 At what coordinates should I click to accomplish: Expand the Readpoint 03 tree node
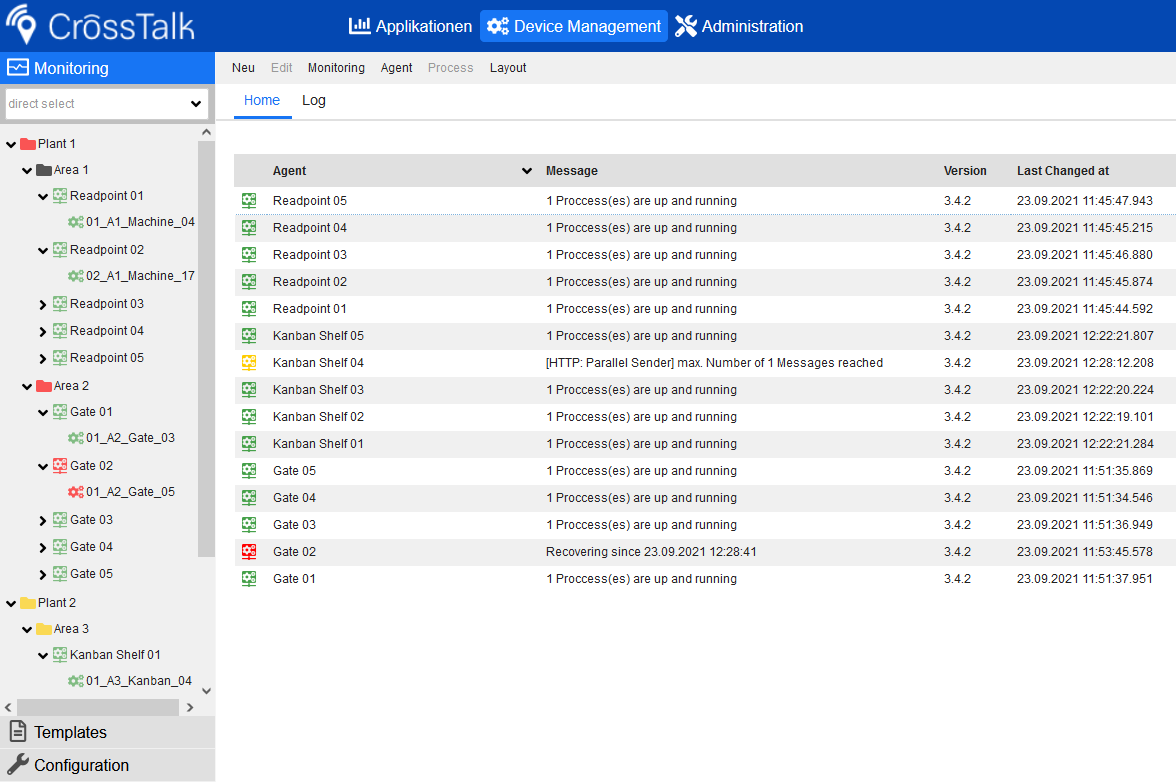43,304
